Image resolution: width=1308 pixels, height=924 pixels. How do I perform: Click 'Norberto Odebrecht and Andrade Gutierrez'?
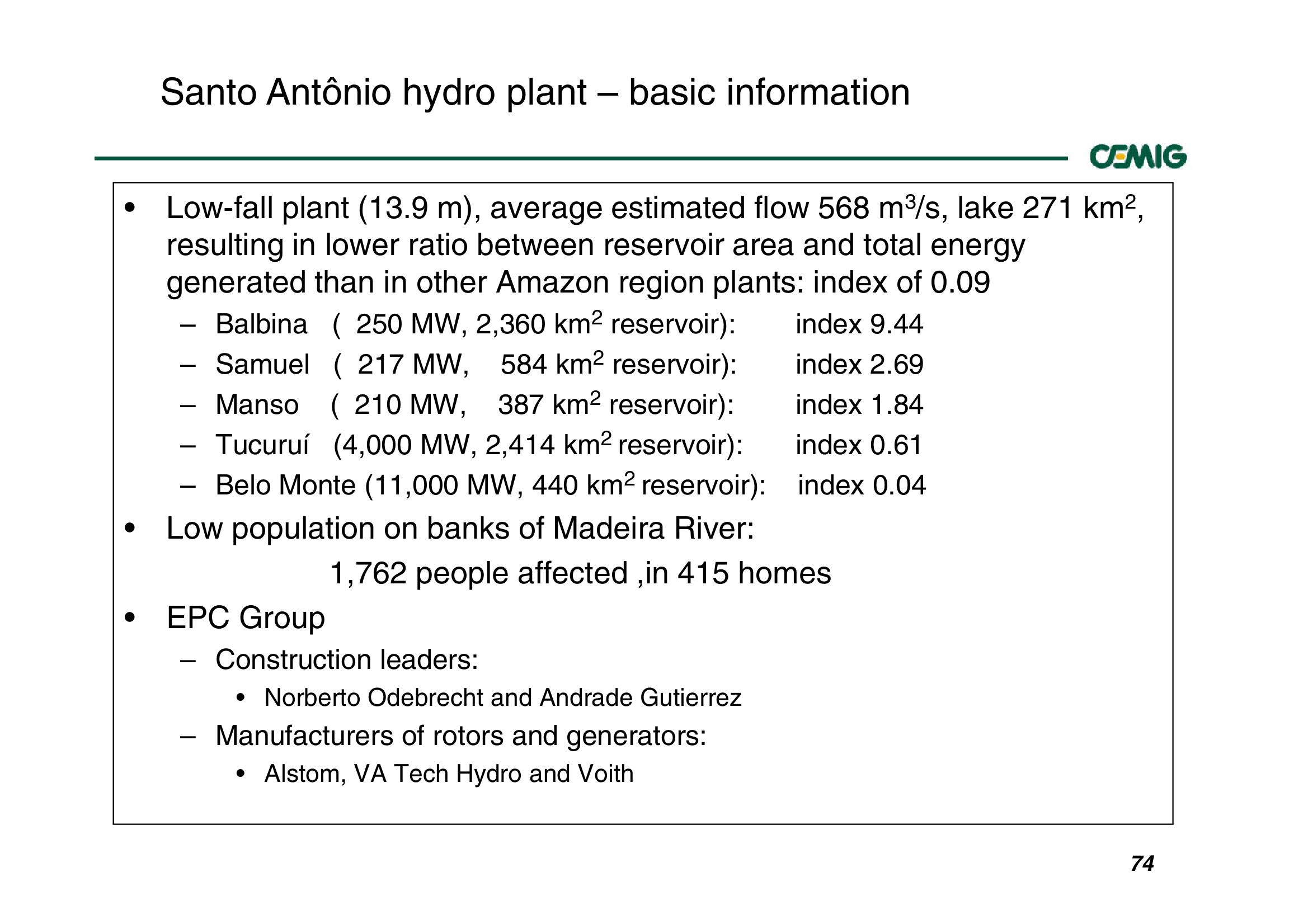503,698
